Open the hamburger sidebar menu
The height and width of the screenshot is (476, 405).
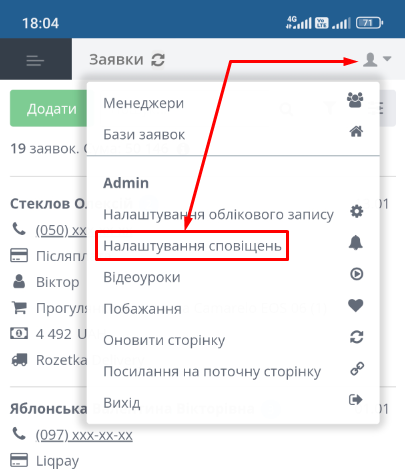click(x=35, y=61)
